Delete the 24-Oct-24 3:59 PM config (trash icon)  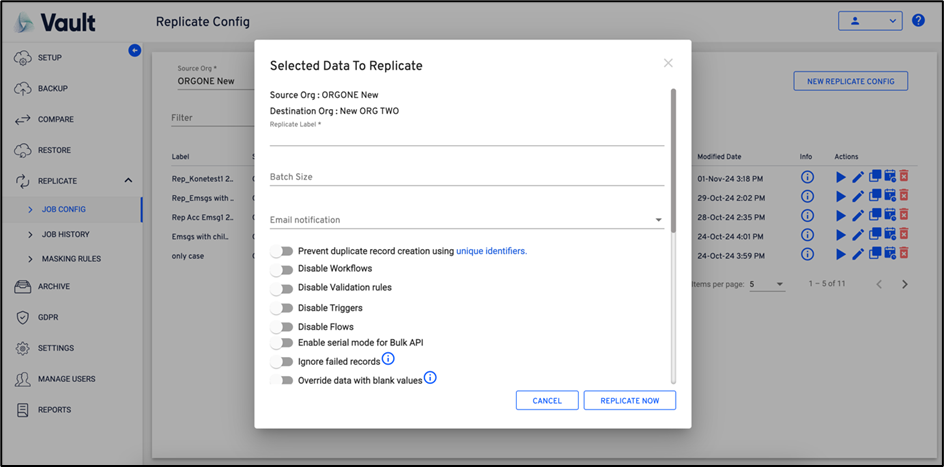click(x=904, y=253)
